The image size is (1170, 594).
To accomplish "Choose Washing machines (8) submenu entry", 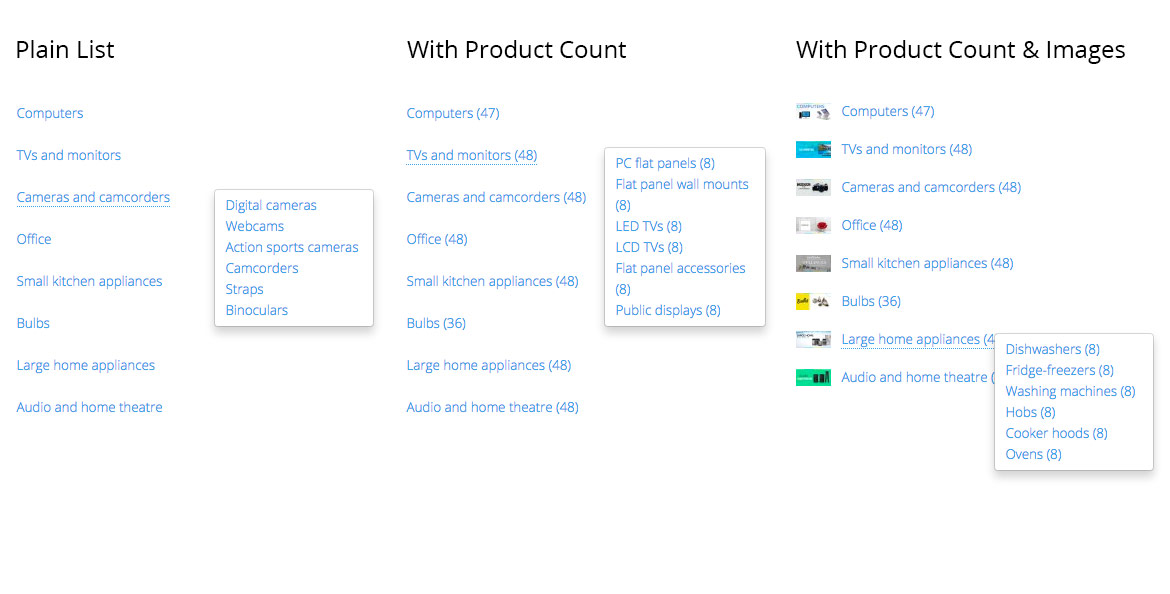I will coord(1070,391).
